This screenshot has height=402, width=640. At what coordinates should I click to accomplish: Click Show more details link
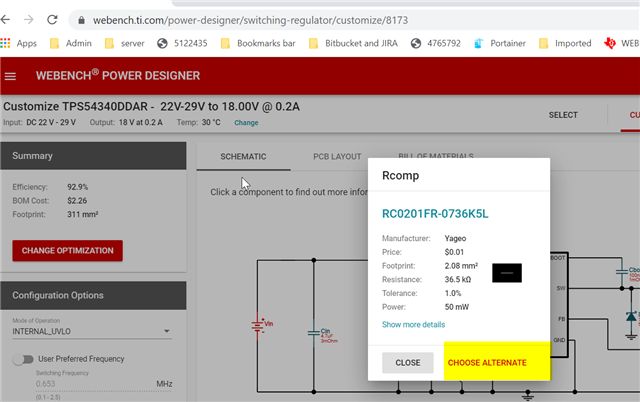[413, 324]
